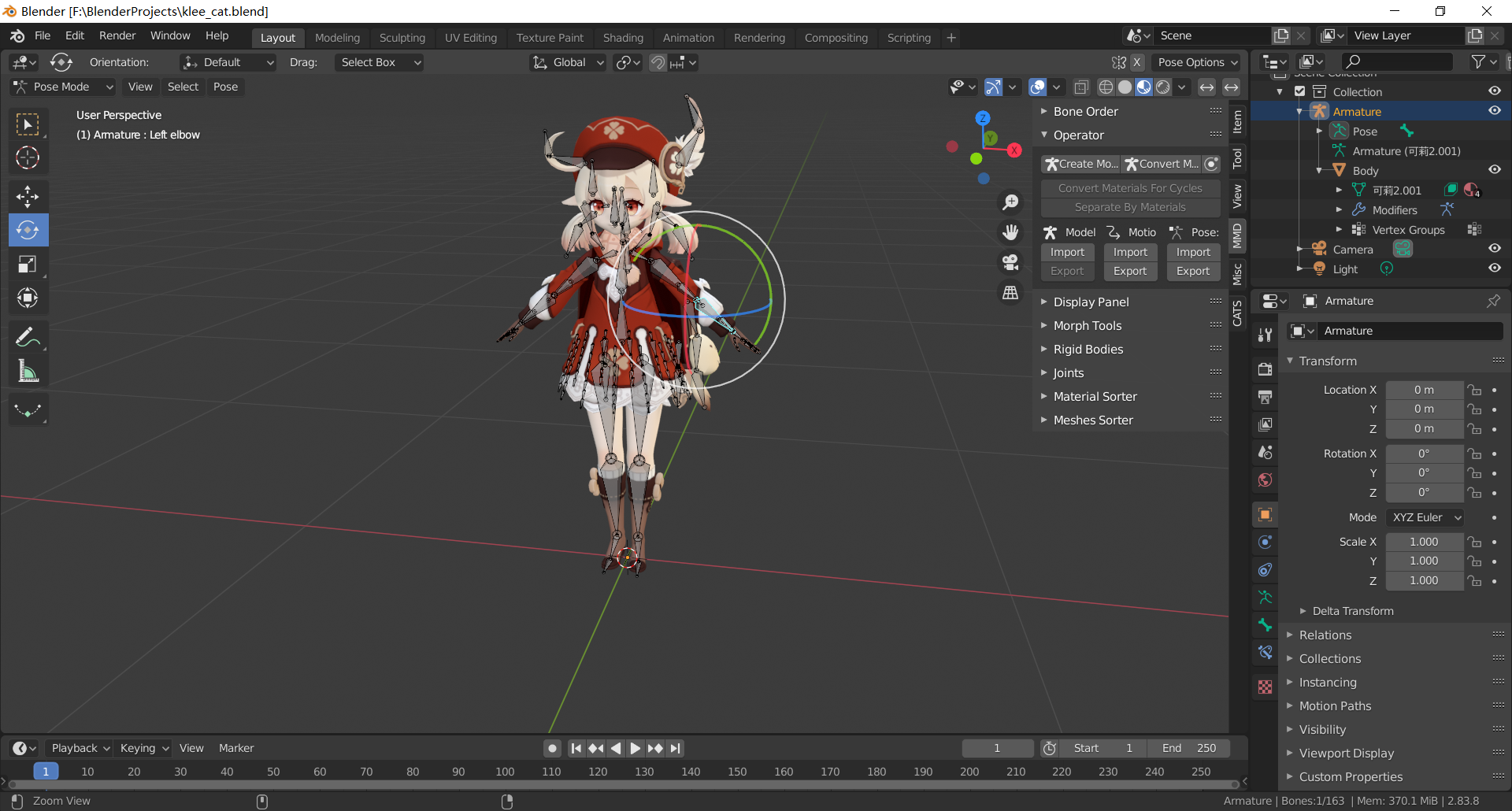Open the Pose Mode dropdown
Screen dimensions: 1512x811
point(63,87)
